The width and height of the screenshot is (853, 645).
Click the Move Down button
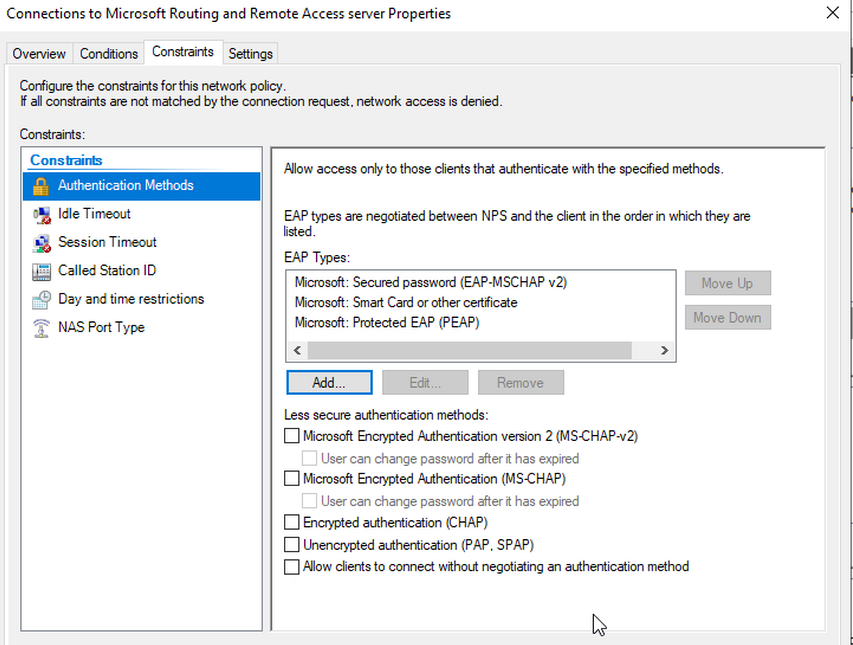click(x=727, y=317)
